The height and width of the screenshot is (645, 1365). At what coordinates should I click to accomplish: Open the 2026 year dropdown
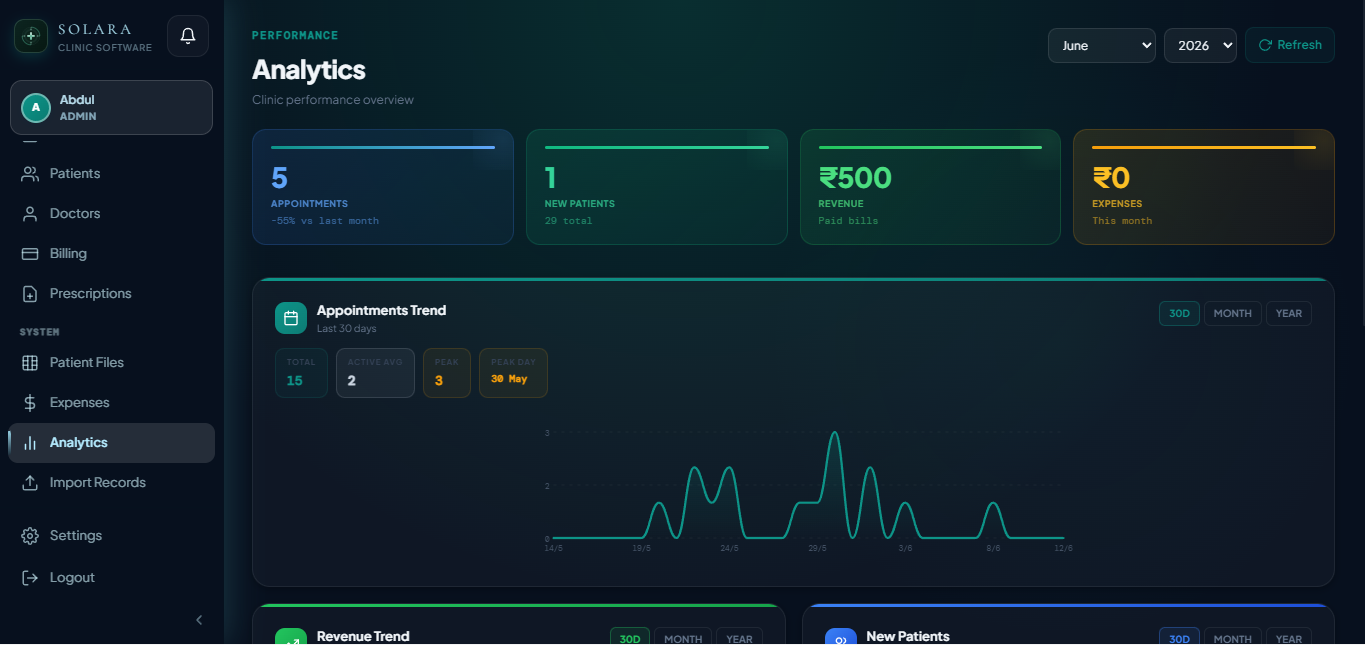[x=1200, y=45]
